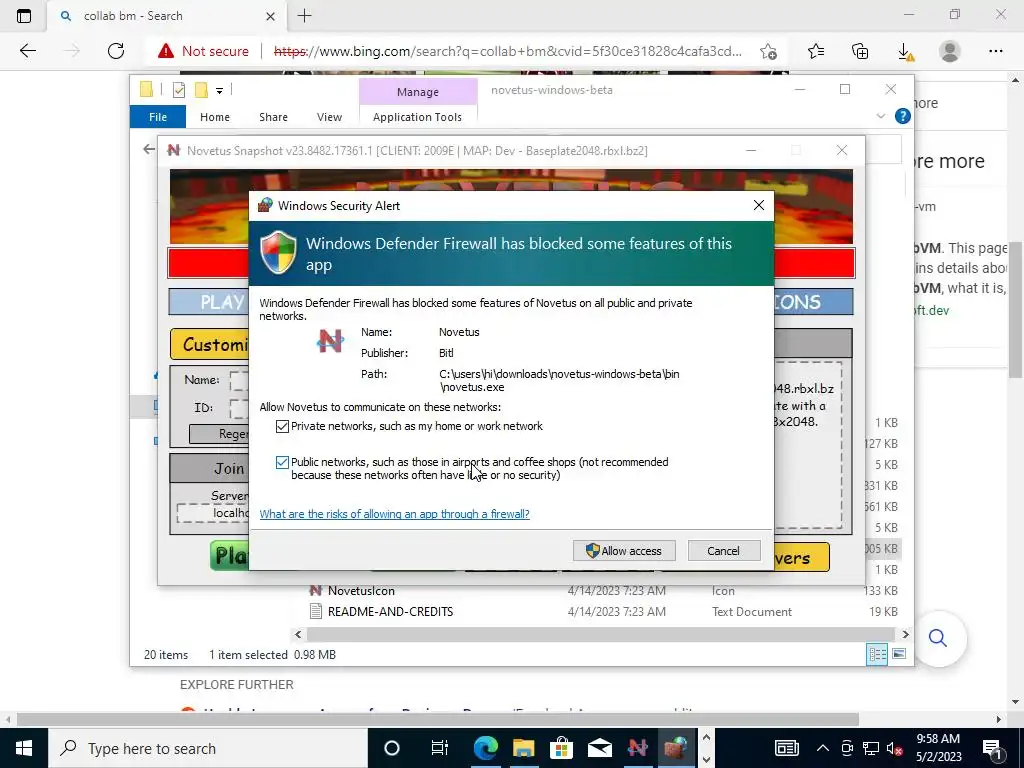Open Share ribbon tab in Explorer
Image resolution: width=1024 pixels, height=768 pixels.
pos(273,117)
